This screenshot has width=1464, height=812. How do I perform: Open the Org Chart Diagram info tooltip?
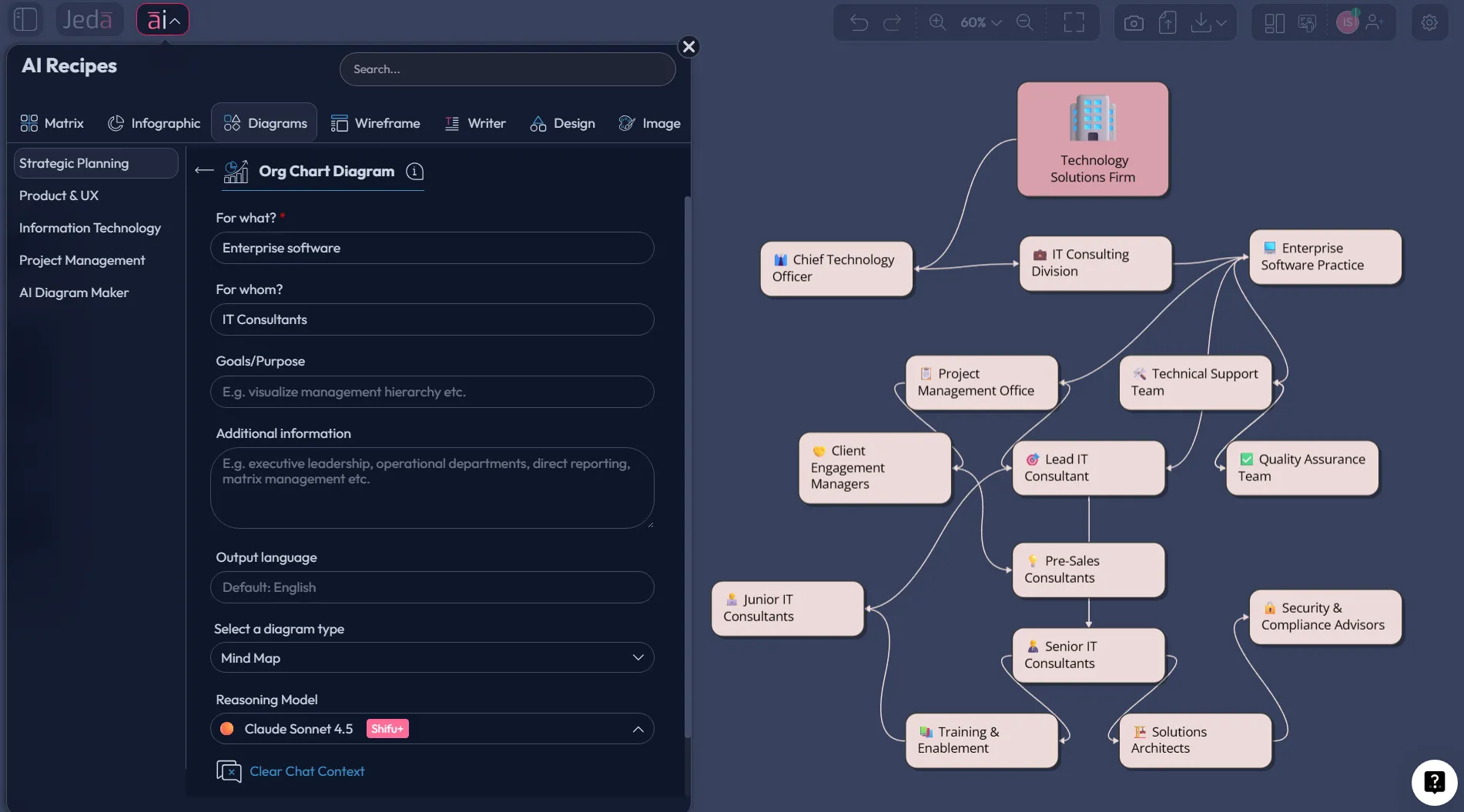coord(414,172)
